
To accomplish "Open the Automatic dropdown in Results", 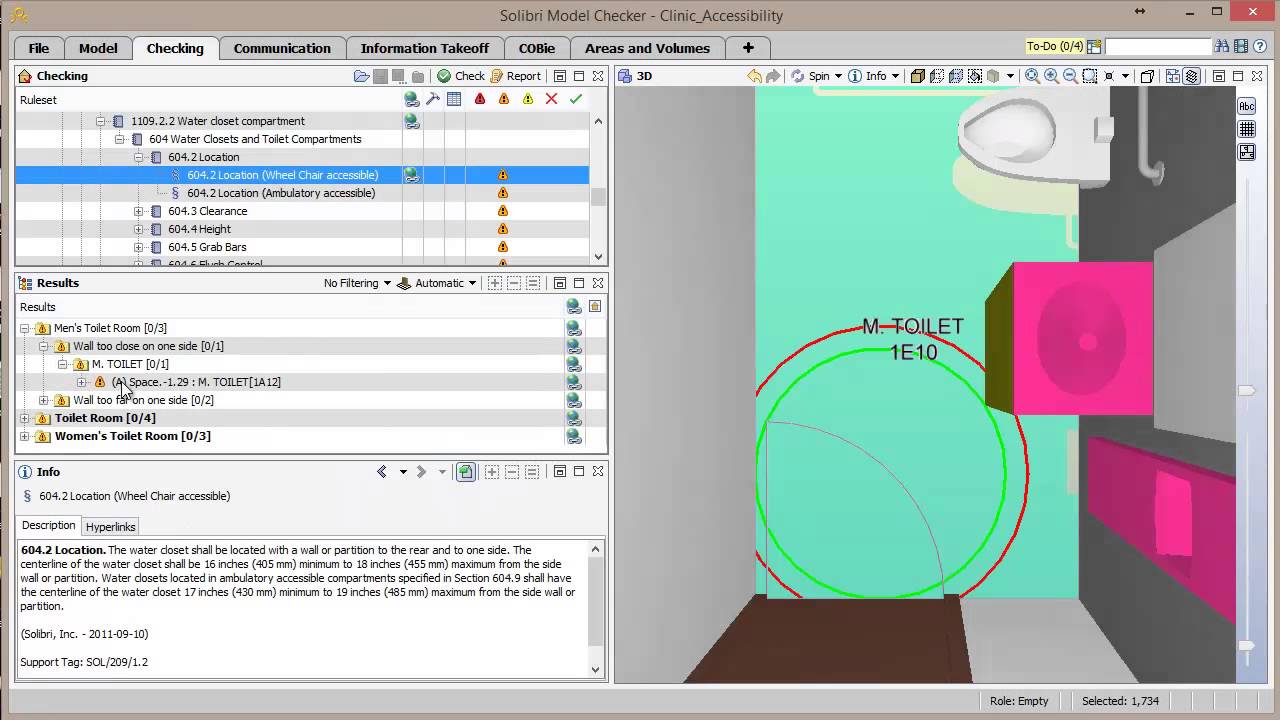I will point(438,283).
